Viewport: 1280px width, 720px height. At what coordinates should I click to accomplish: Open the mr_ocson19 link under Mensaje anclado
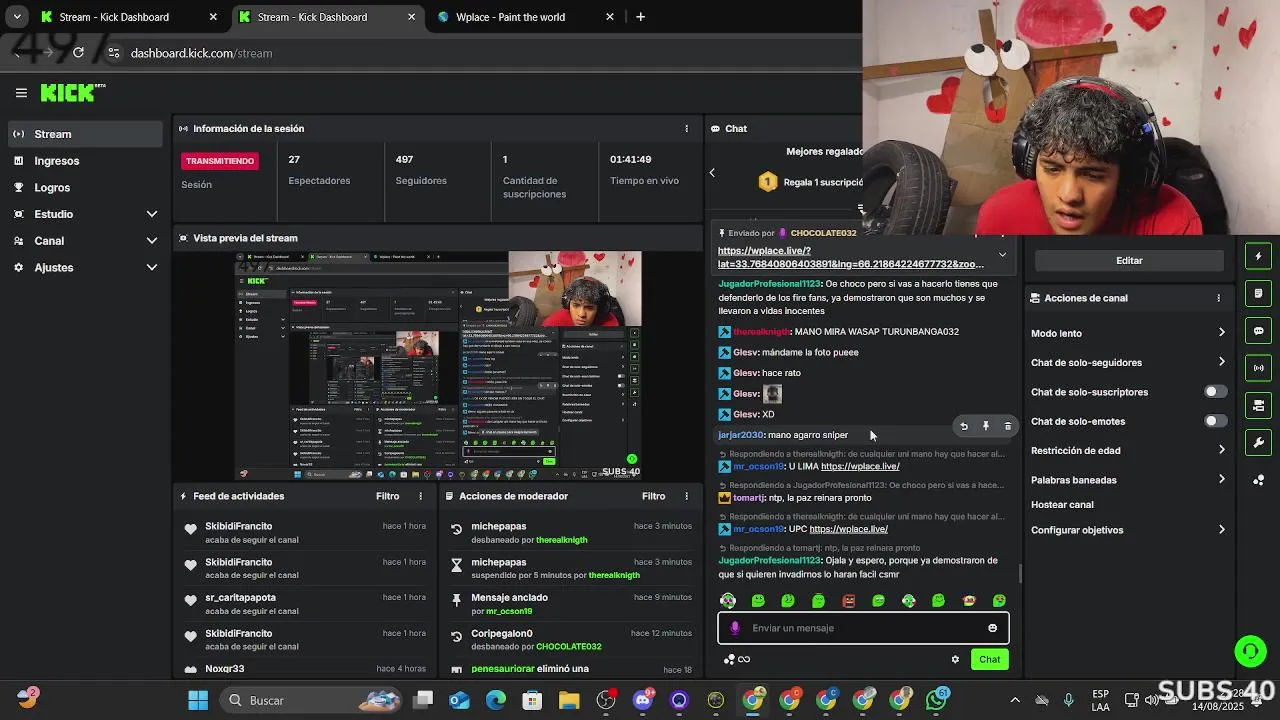509,611
